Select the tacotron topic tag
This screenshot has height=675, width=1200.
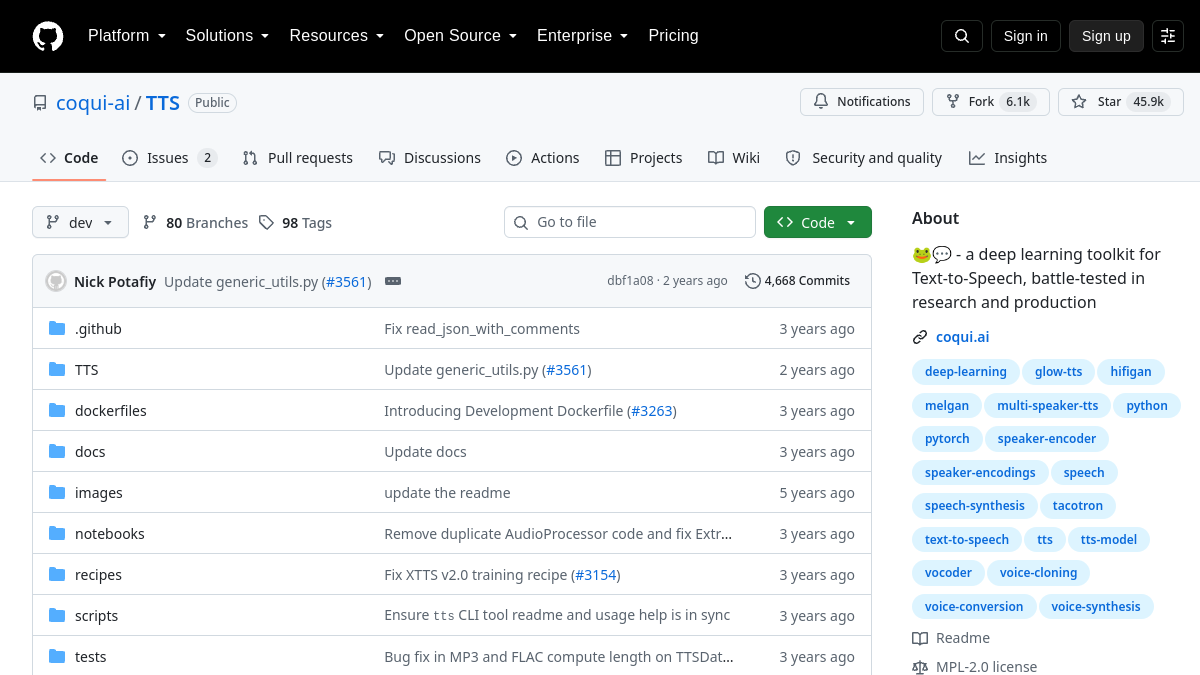coord(1078,506)
